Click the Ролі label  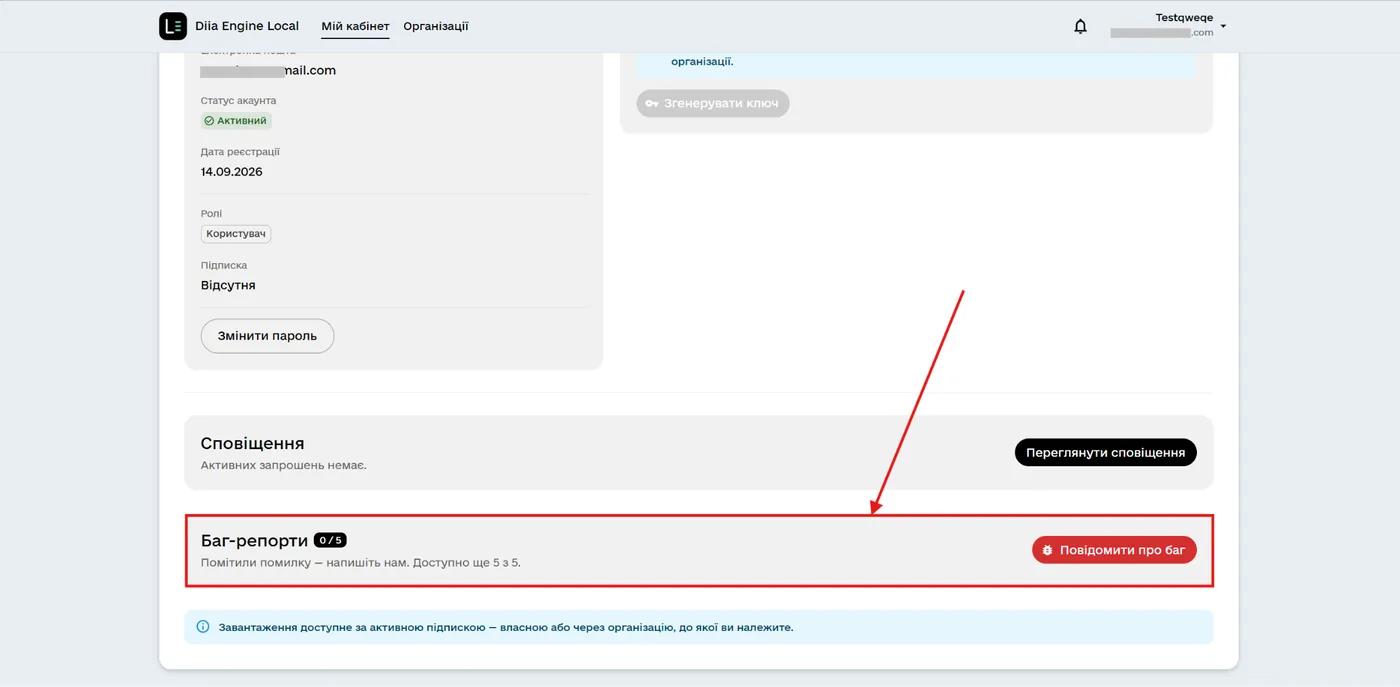coord(211,214)
